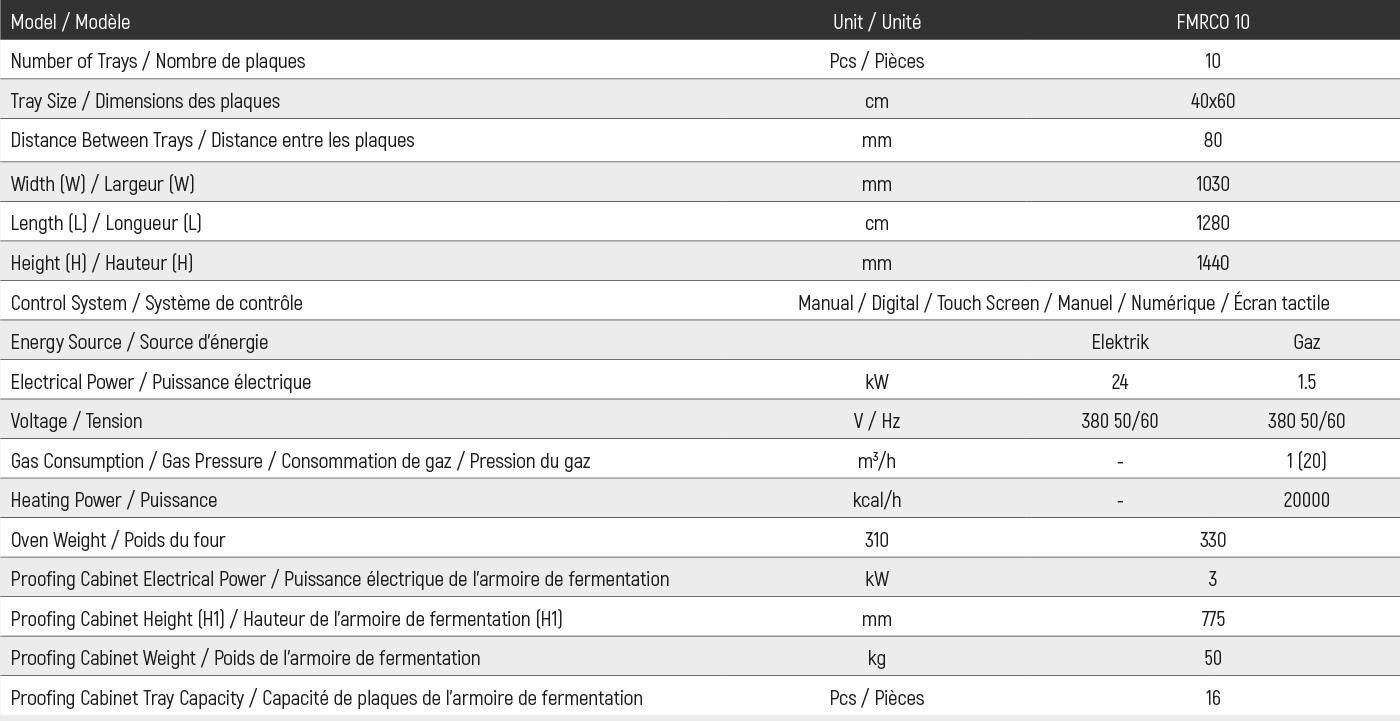
Task: Select the proofing cabinet tray capacity "16"
Action: 1212,698
